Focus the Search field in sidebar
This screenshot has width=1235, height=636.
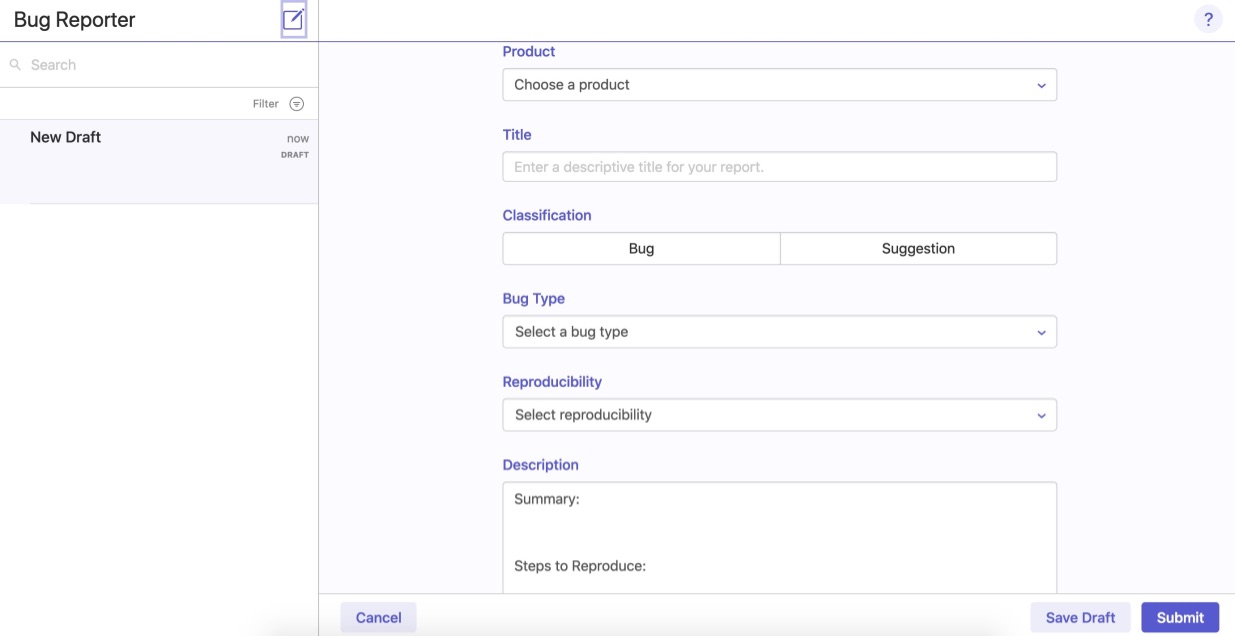159,65
